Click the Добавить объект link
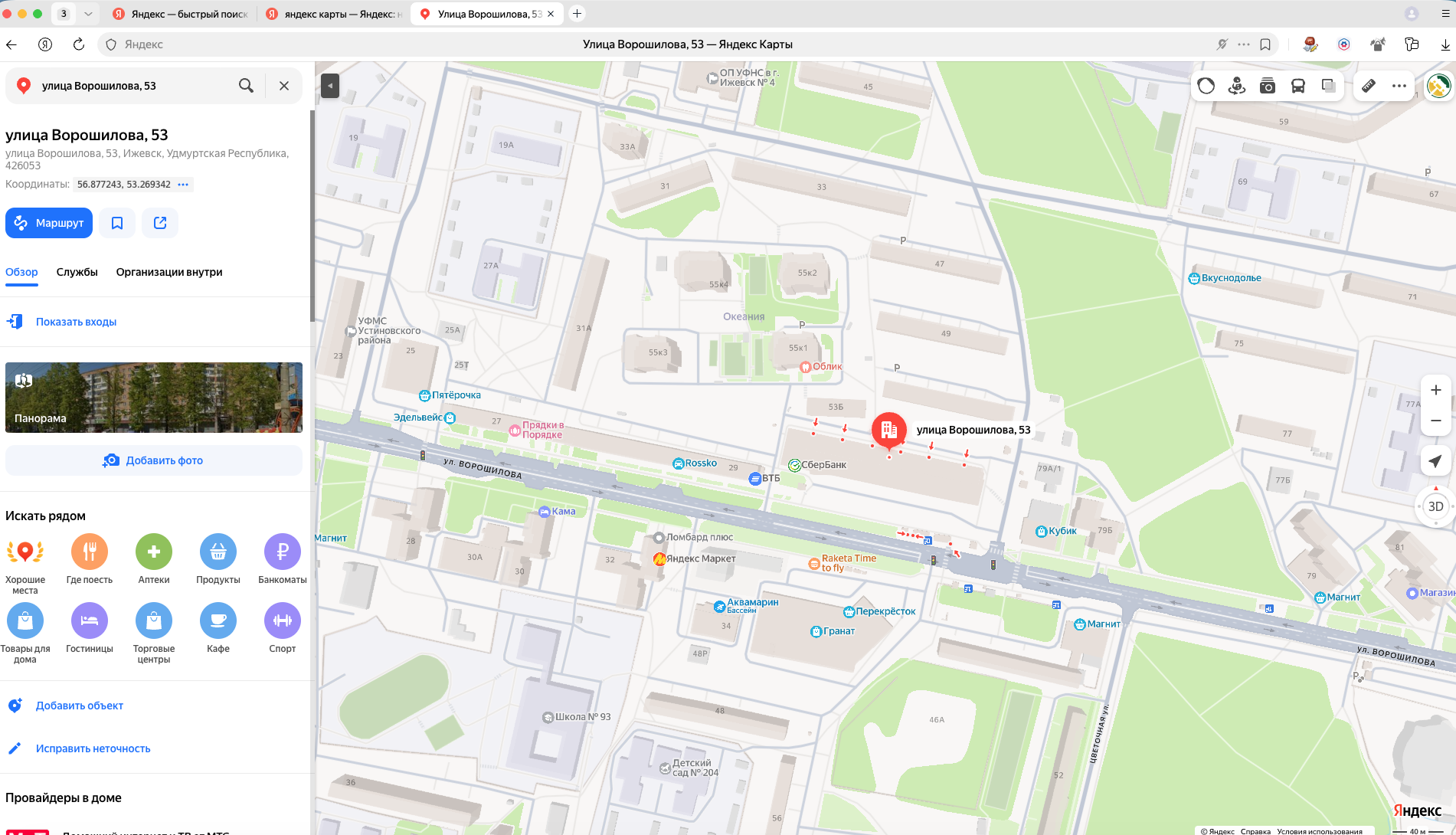Screen dimensions: 1456x835 (80, 706)
